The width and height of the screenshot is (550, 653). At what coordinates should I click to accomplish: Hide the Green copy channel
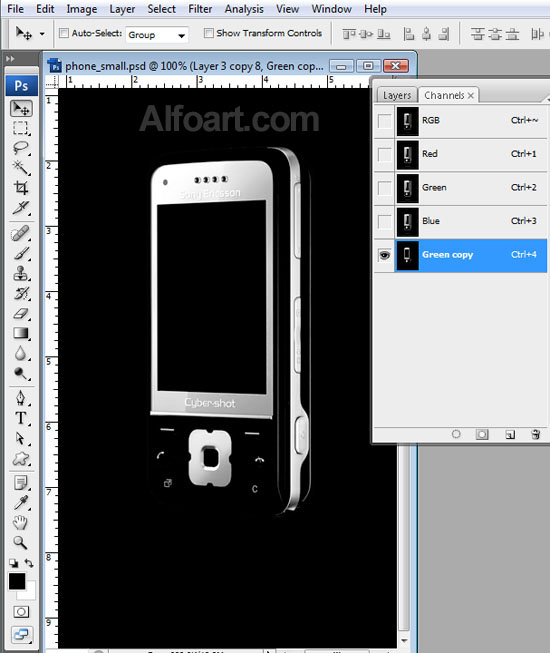coord(384,255)
